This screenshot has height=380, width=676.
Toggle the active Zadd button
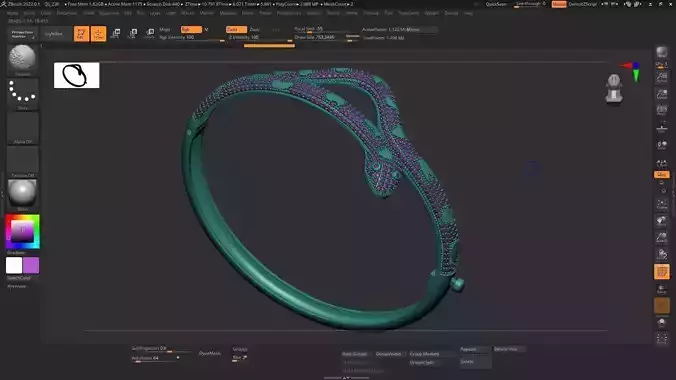236,30
